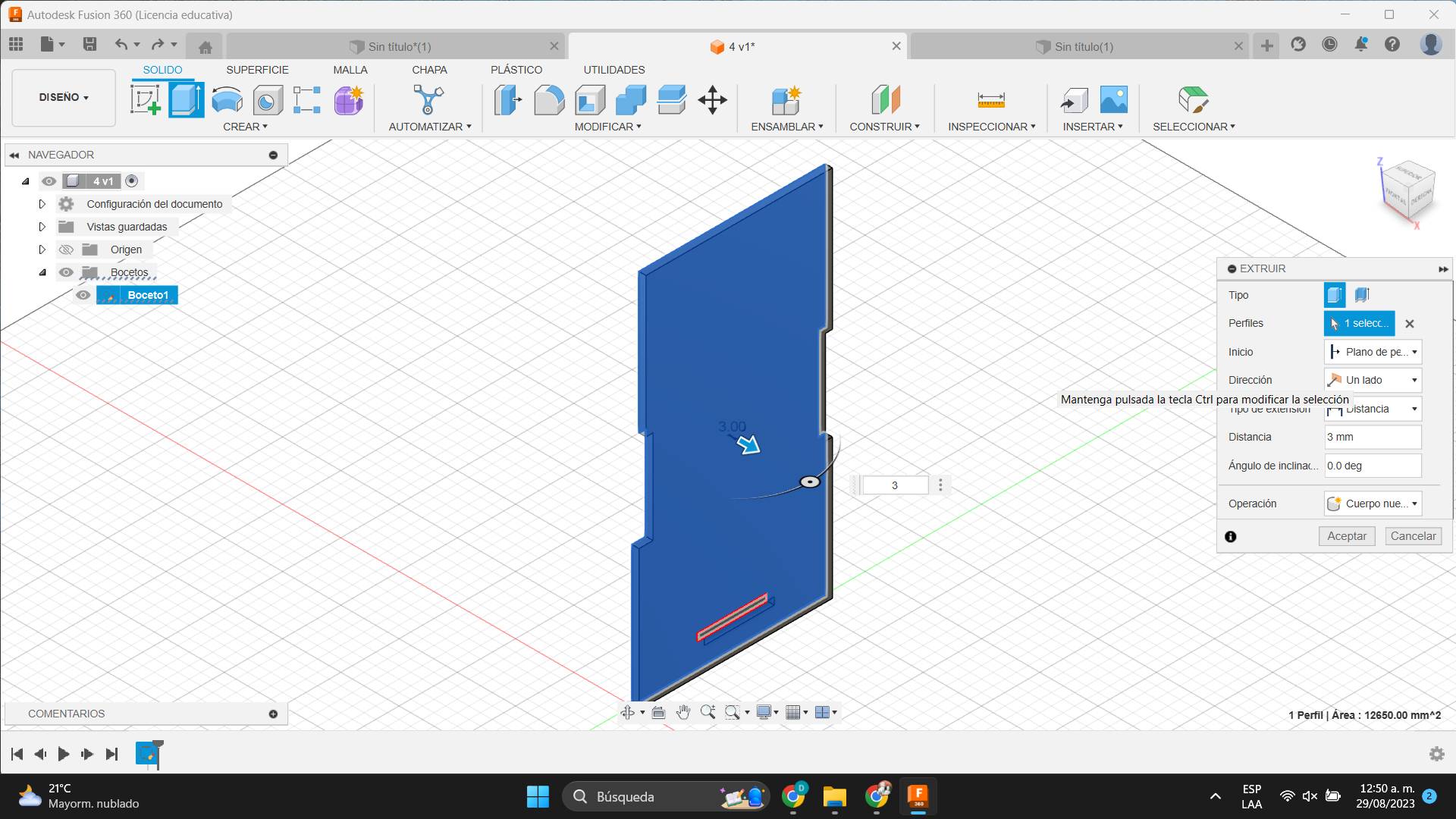The width and height of the screenshot is (1456, 819).
Task: Choose the Rectangular Pattern tool icon
Action: (307, 100)
